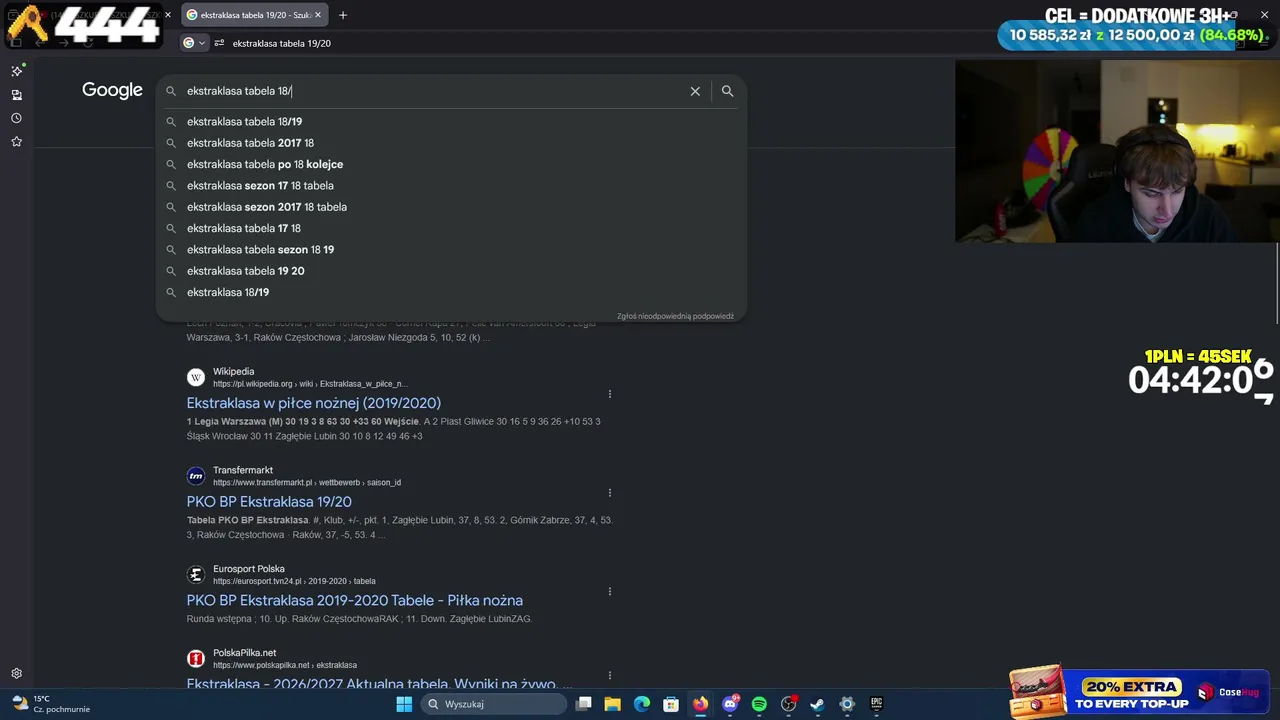This screenshot has width=1280, height=720.
Task: Click the eurosport.tvn24.pl URL breadcrumb
Action: pos(294,581)
